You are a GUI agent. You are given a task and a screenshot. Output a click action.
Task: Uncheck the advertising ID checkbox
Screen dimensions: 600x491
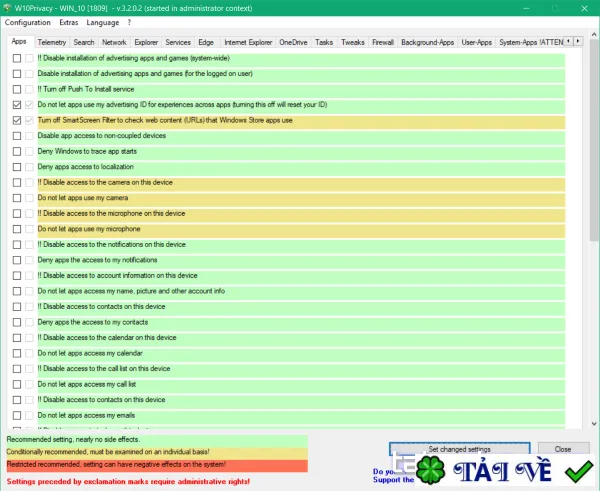pyautogui.click(x=17, y=104)
